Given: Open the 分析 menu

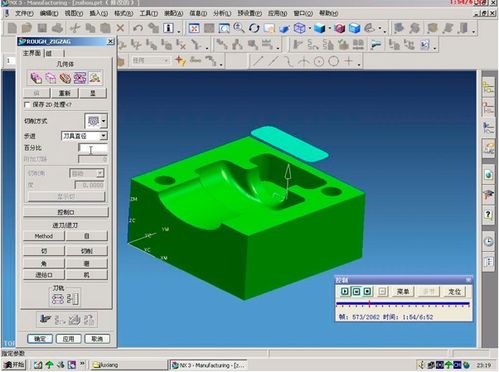Looking at the screenshot, I should 222,13.
